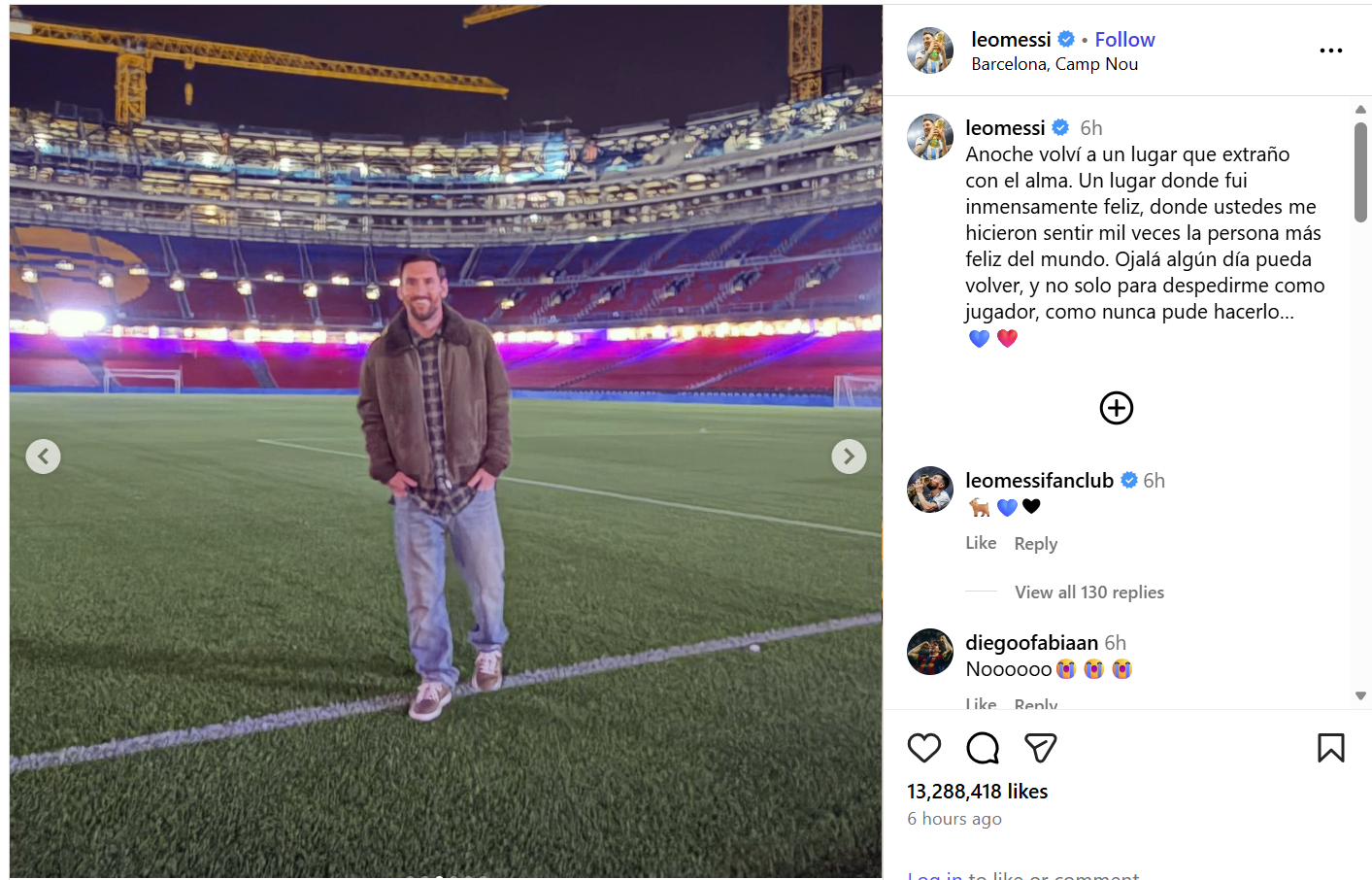Like the leomessifanclub comment
Screen dimensions: 1372x880
click(x=981, y=543)
